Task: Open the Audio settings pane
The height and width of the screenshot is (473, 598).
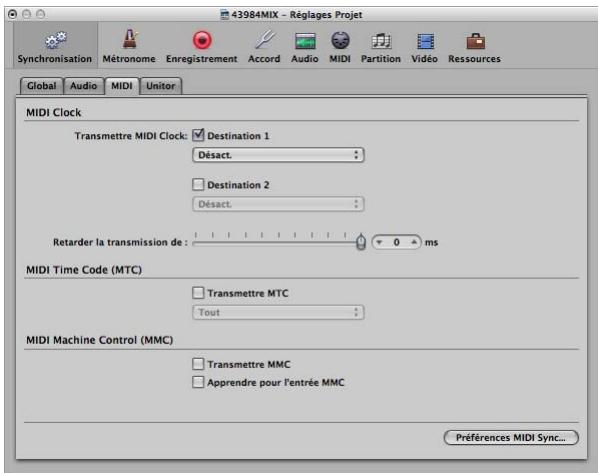Action: 305,47
